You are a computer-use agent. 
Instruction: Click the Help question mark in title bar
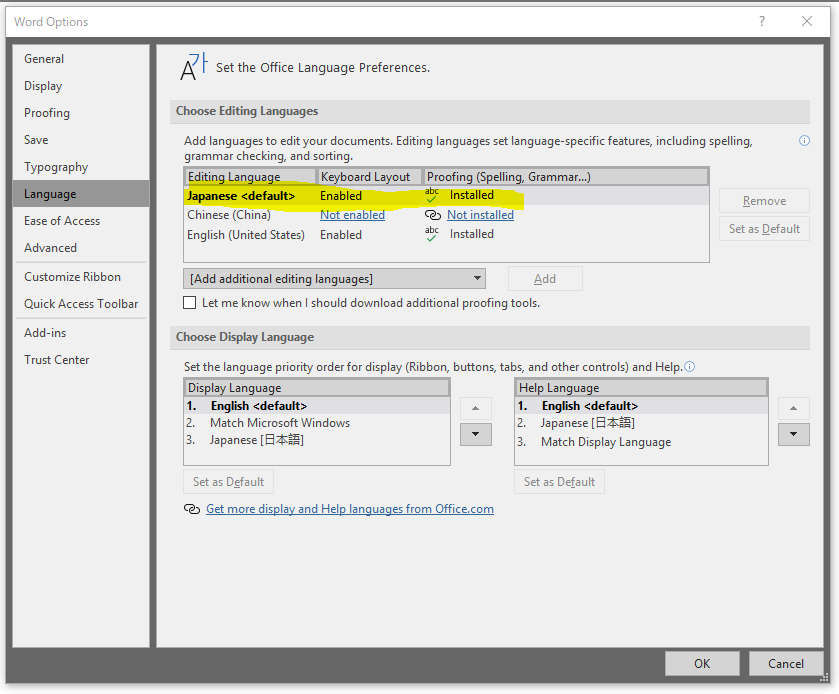pos(762,21)
